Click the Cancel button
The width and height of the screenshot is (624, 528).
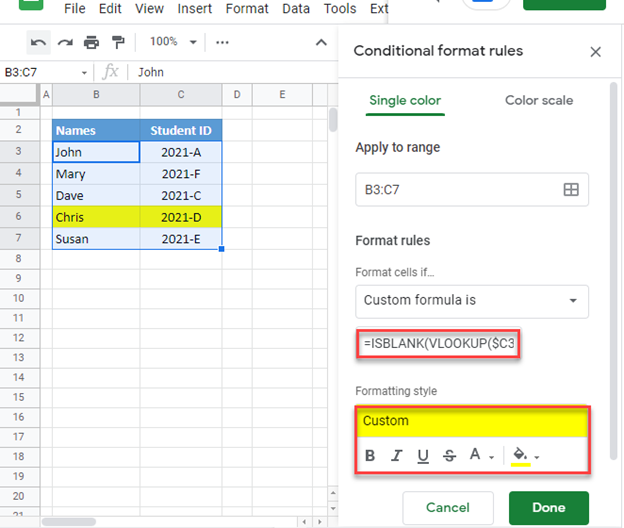coord(448,508)
